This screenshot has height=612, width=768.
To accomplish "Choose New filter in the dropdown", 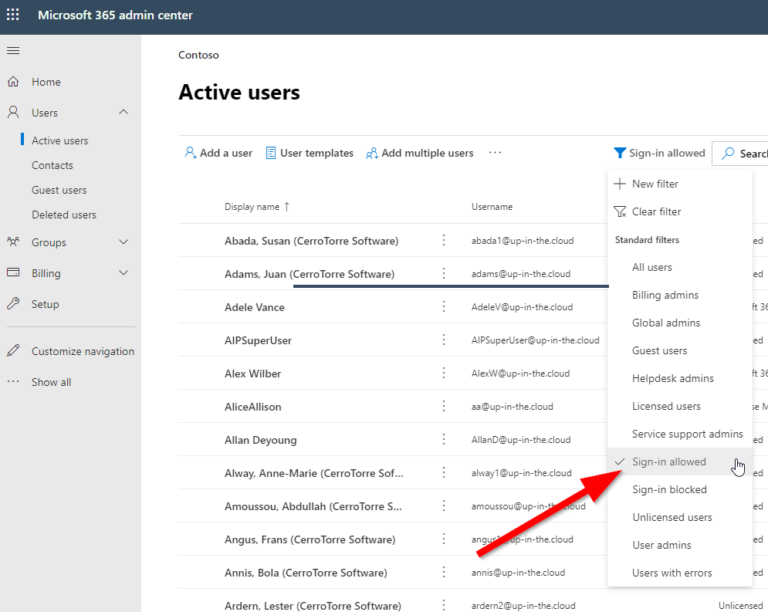I will (x=655, y=184).
